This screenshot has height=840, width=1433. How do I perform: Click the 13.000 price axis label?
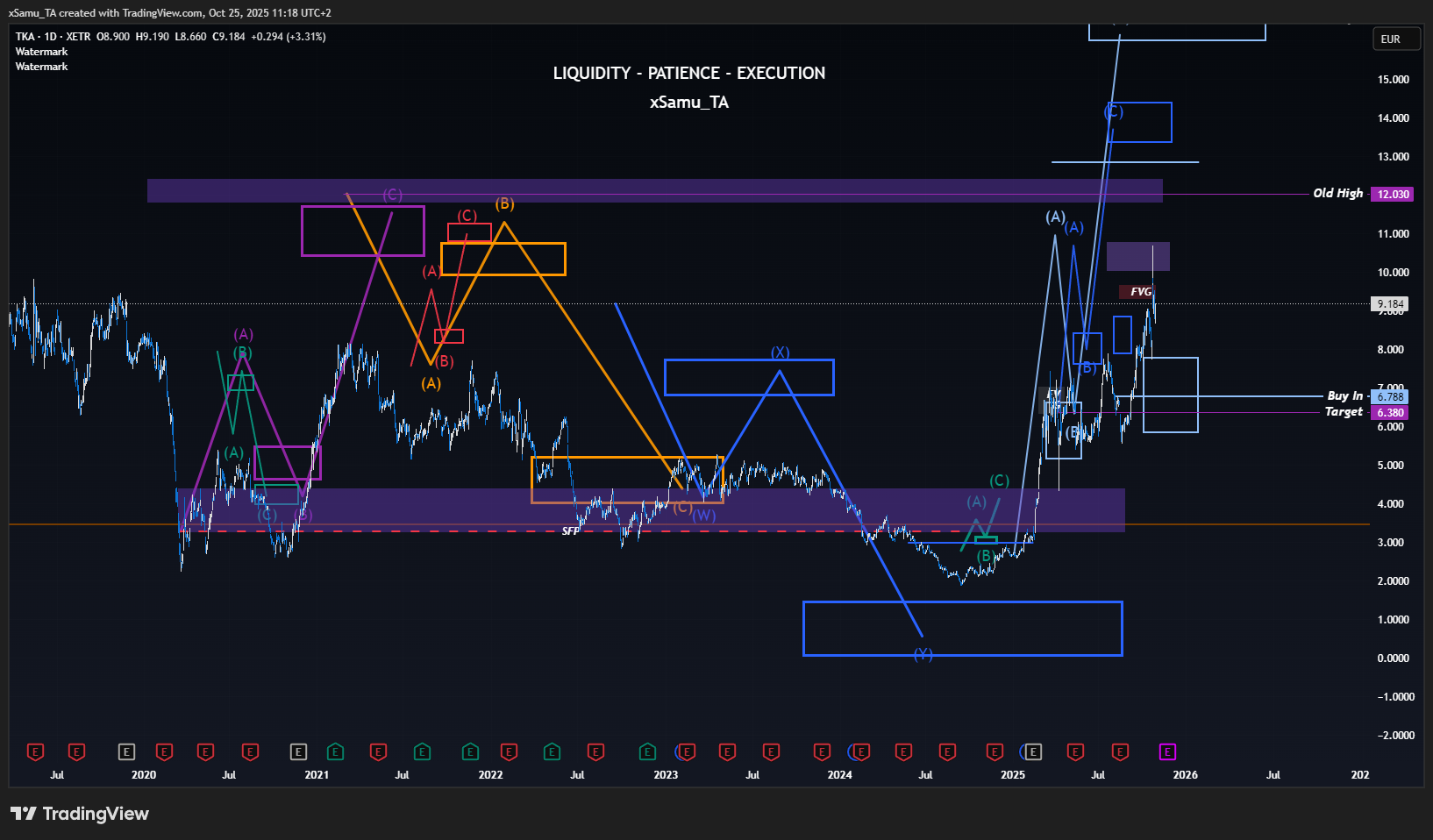[1394, 157]
